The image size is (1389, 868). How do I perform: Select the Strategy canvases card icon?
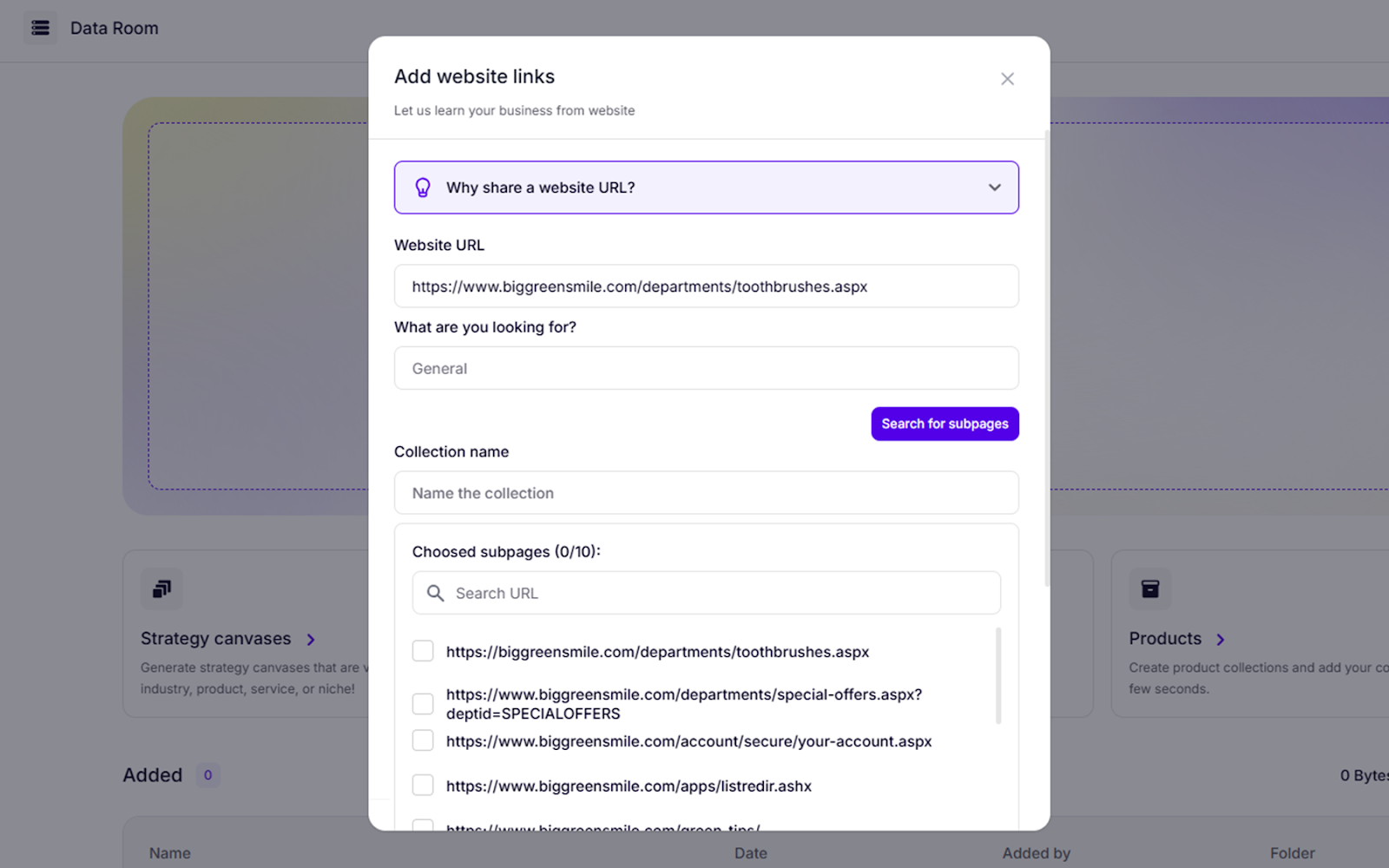(161, 589)
